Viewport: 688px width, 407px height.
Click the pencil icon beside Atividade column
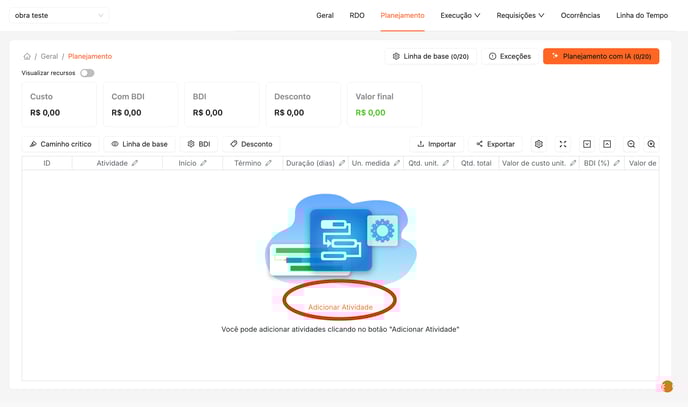pyautogui.click(x=135, y=163)
